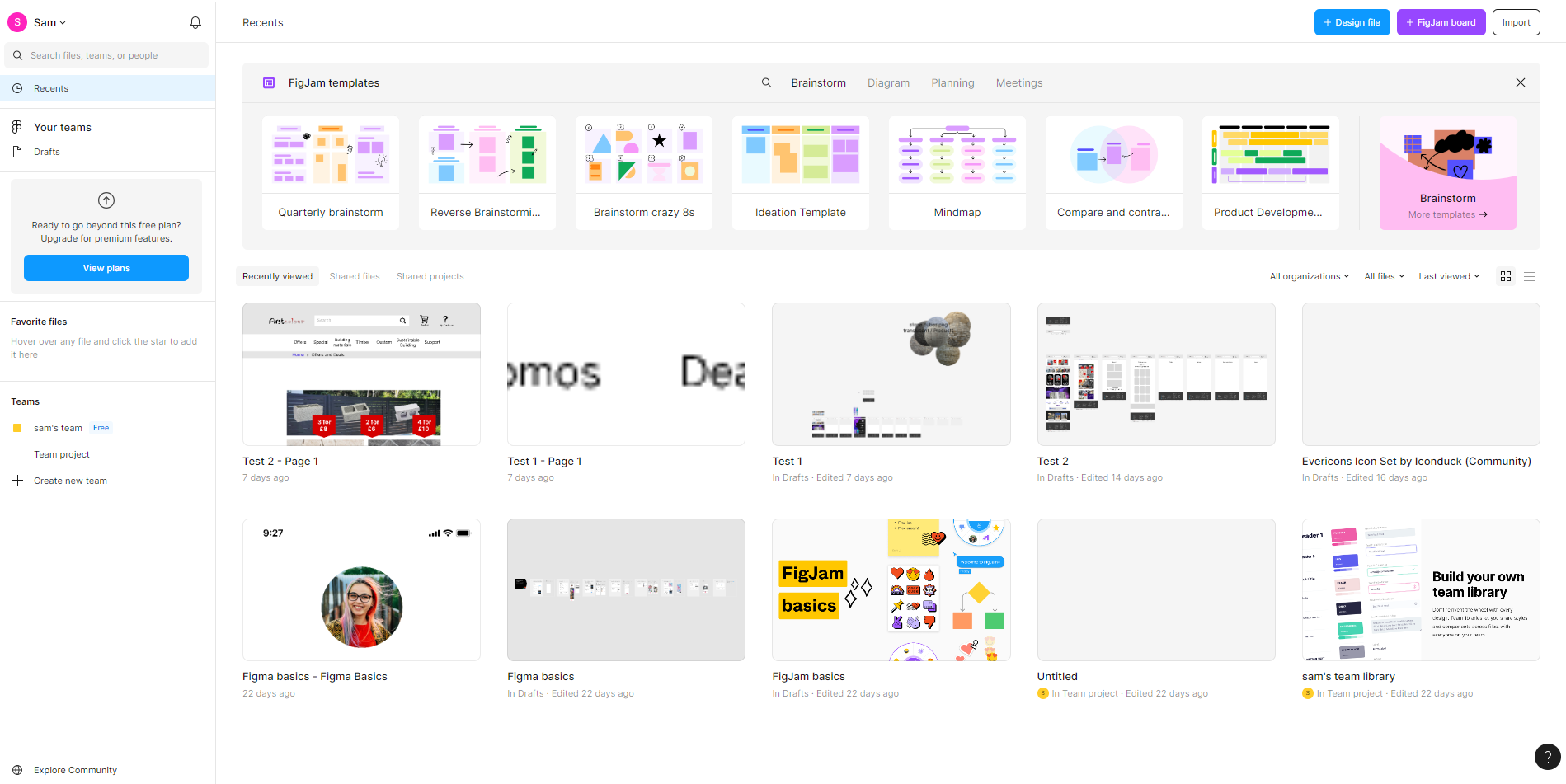The width and height of the screenshot is (1566, 784).
Task: Open the help question mark button
Action: [x=1547, y=756]
